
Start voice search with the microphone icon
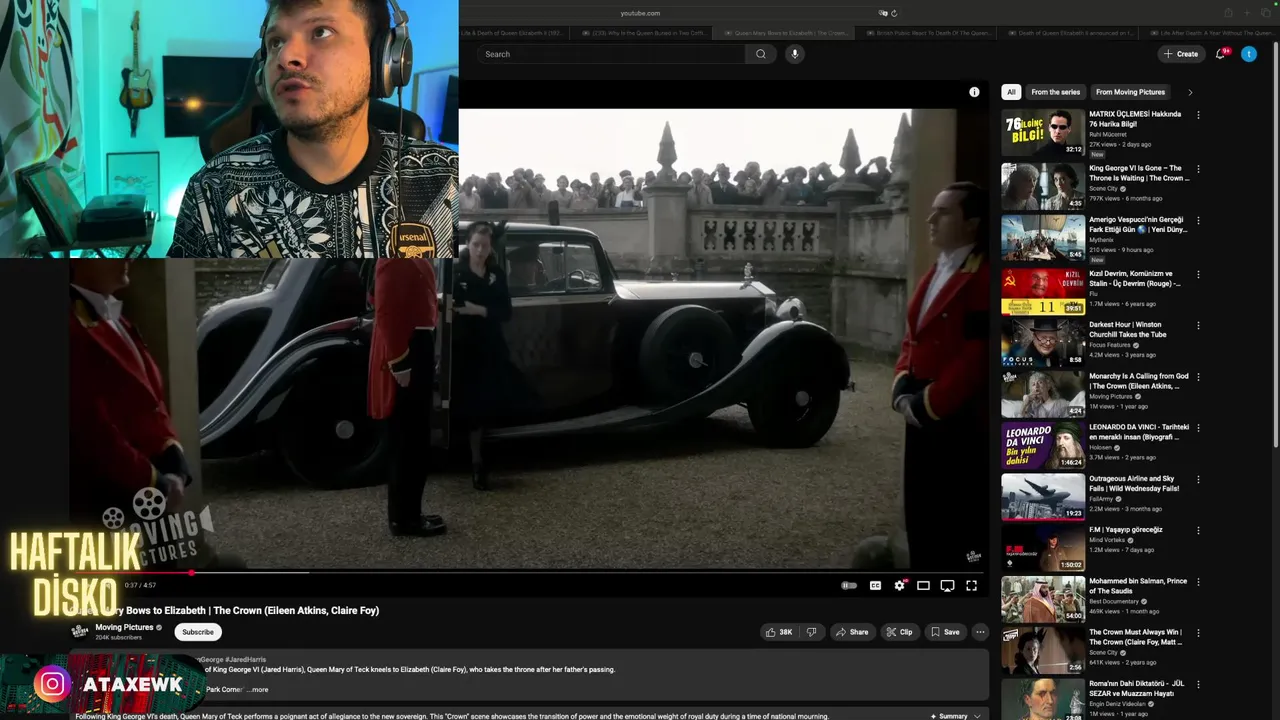794,54
